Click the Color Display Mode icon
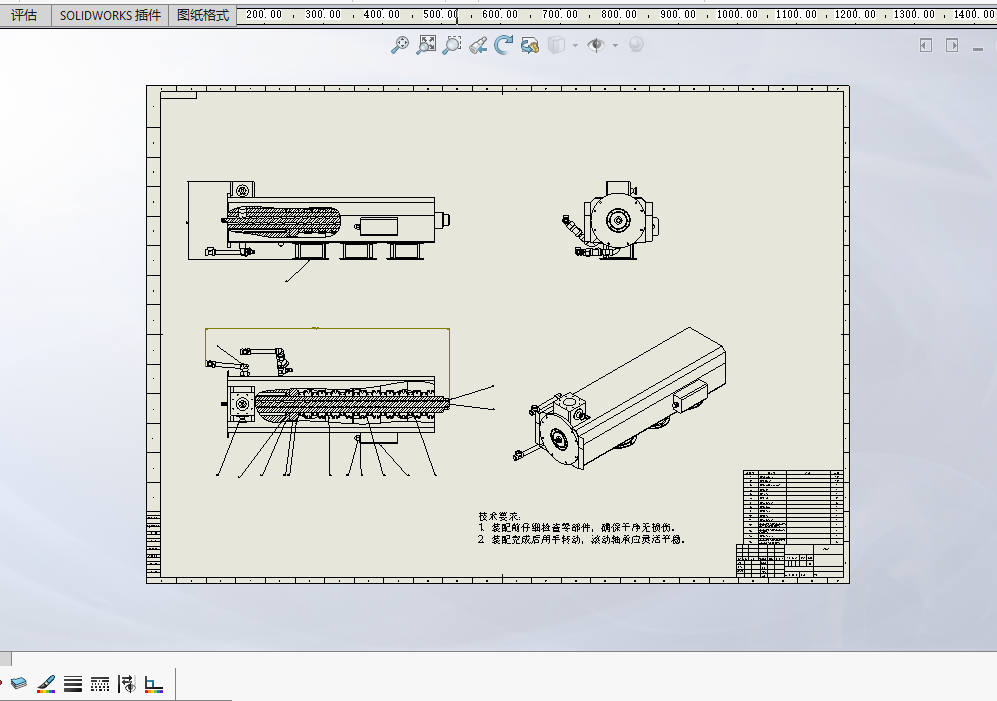The width and height of the screenshot is (997, 701). (154, 684)
